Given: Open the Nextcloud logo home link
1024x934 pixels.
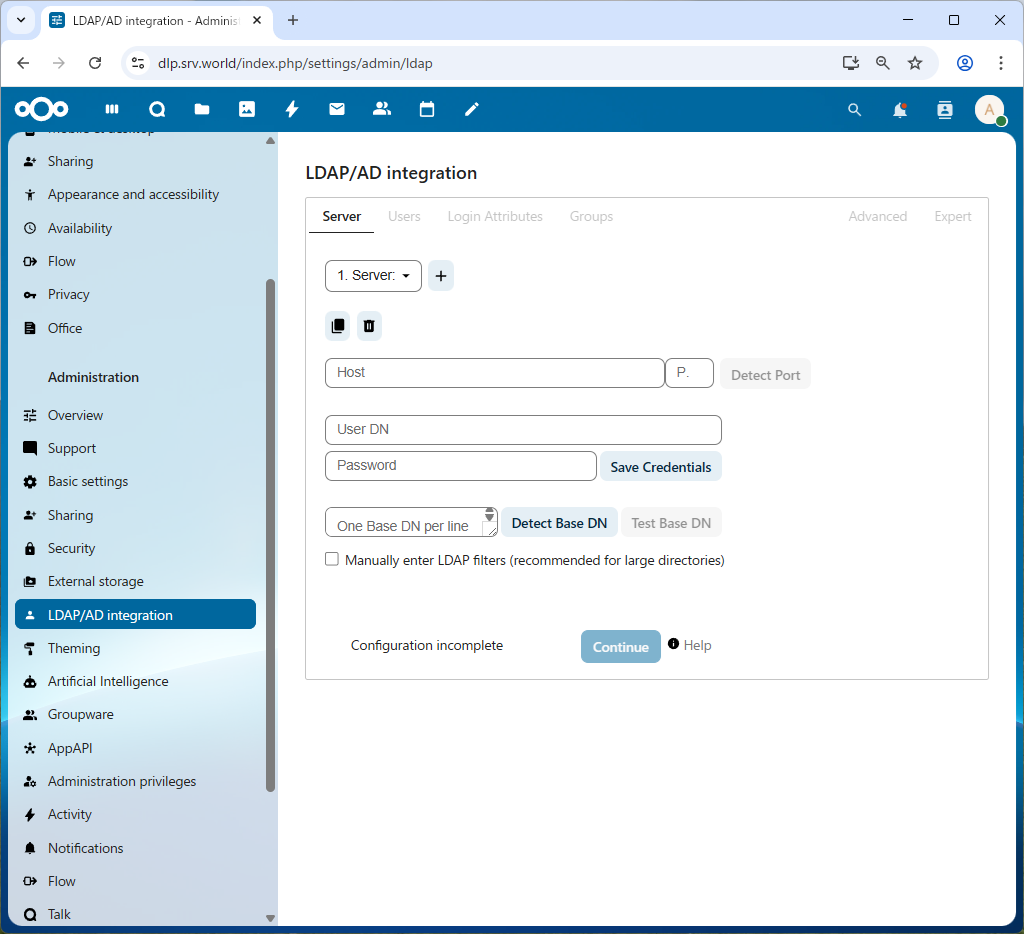Looking at the screenshot, I should 41,109.
